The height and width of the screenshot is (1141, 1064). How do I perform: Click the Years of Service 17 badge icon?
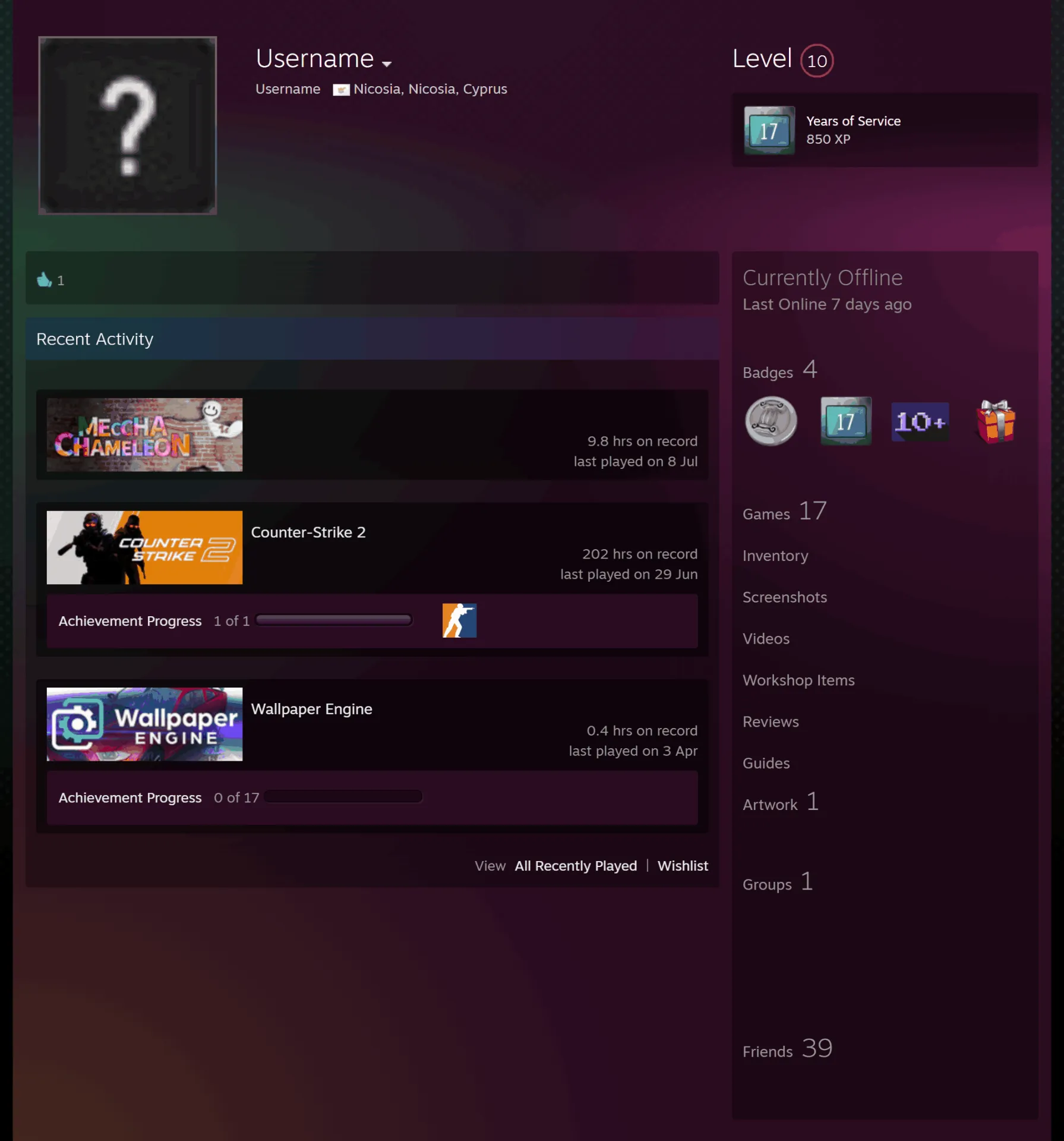tap(769, 130)
